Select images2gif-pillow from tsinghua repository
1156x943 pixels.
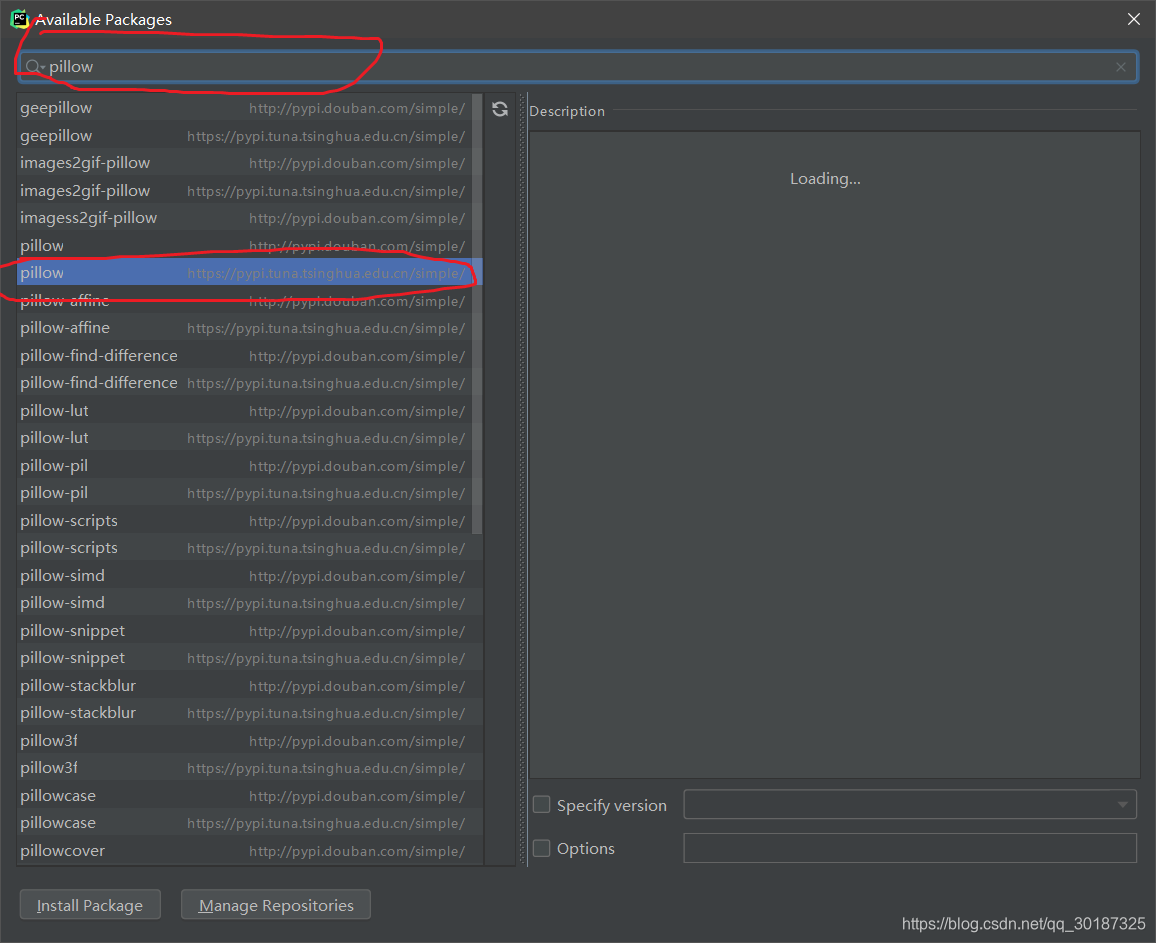pos(245,191)
